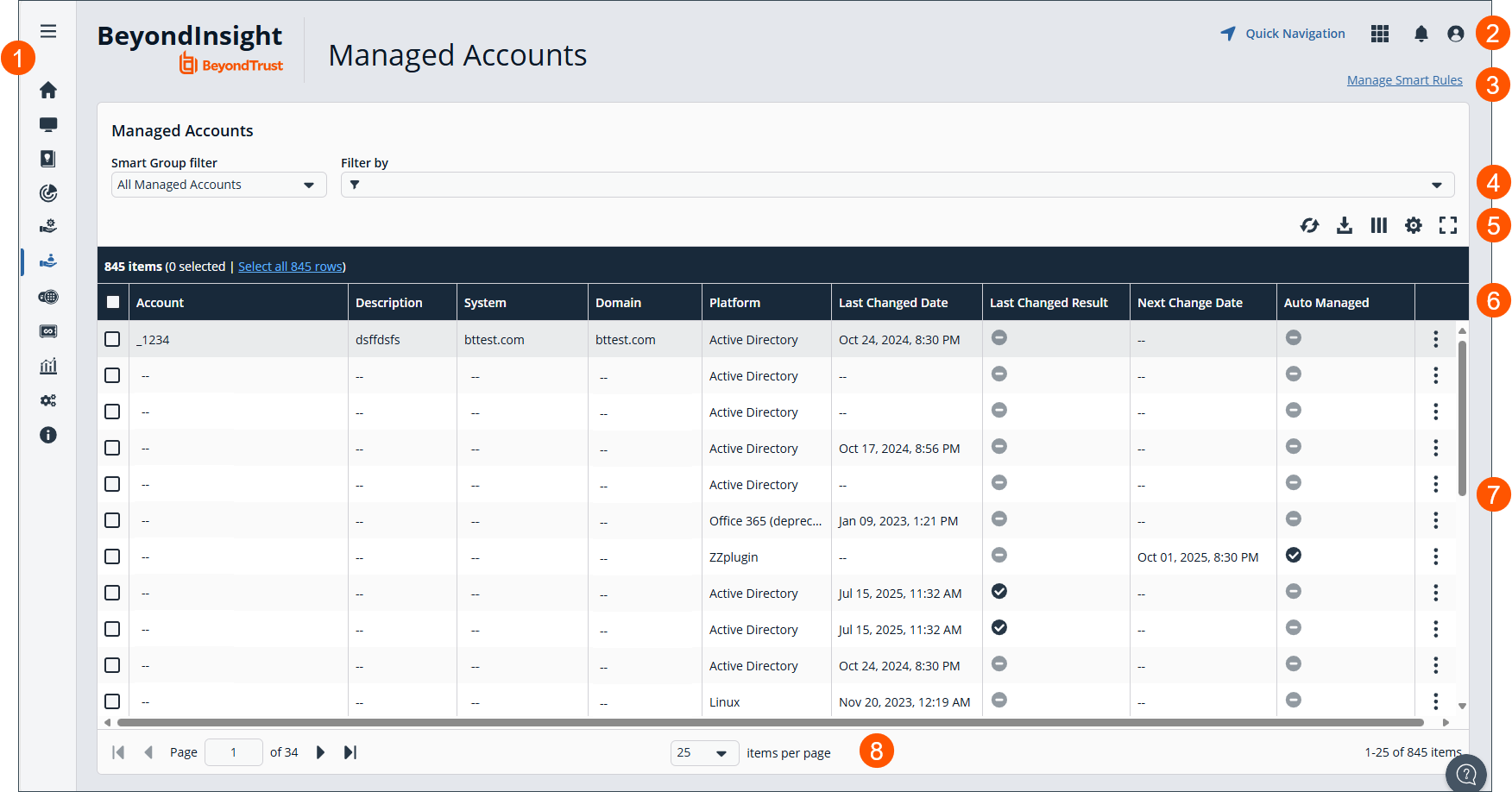Image resolution: width=1512 pixels, height=792 pixels.
Task: Tick the checkbox for the Office 365 row
Action: 112,520
